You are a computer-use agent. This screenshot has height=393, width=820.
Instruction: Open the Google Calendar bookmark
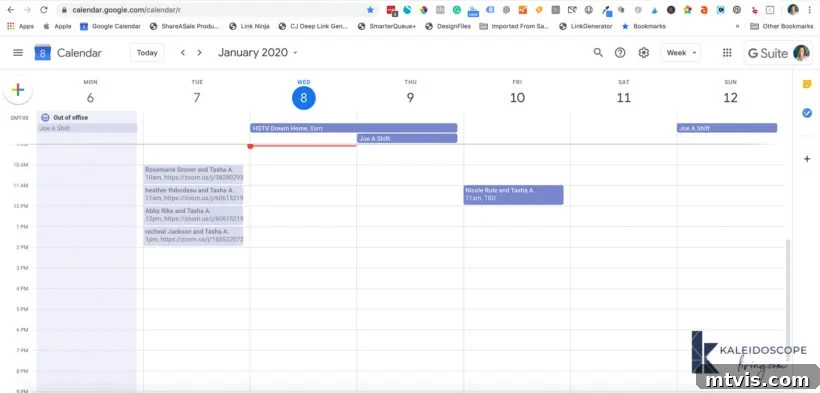110,26
